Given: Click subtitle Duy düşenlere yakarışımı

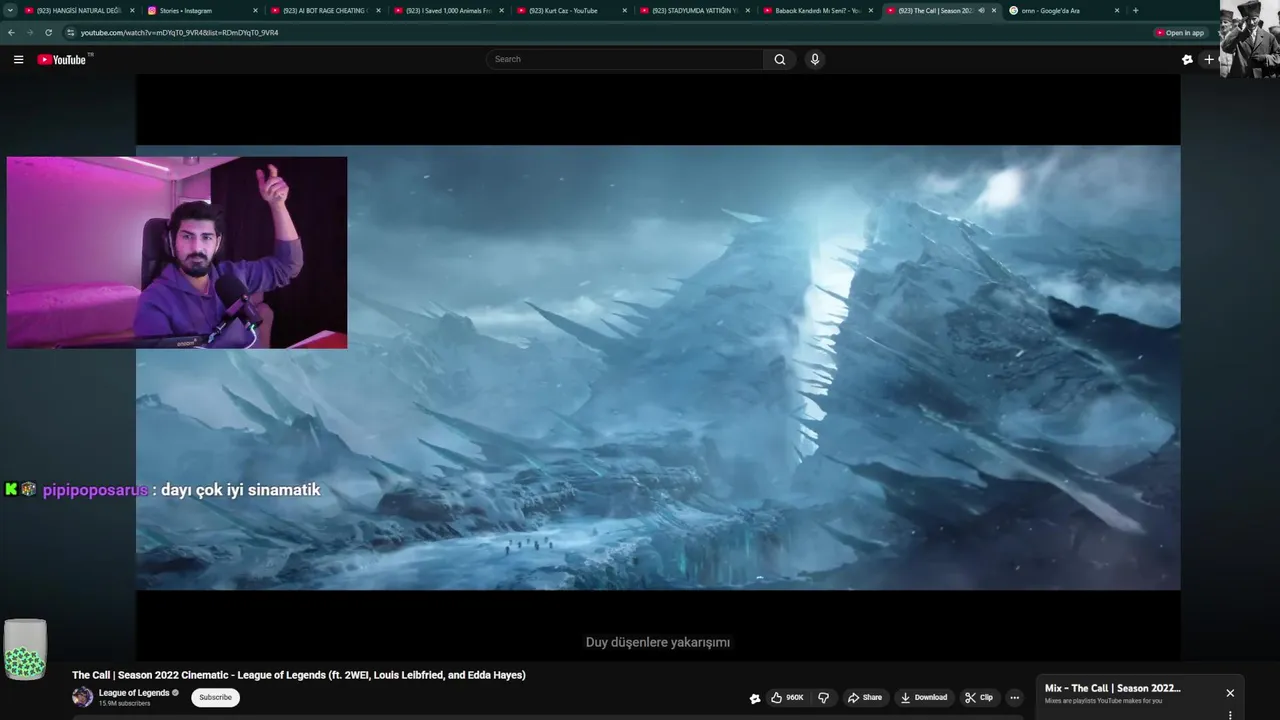Looking at the screenshot, I should pos(658,642).
